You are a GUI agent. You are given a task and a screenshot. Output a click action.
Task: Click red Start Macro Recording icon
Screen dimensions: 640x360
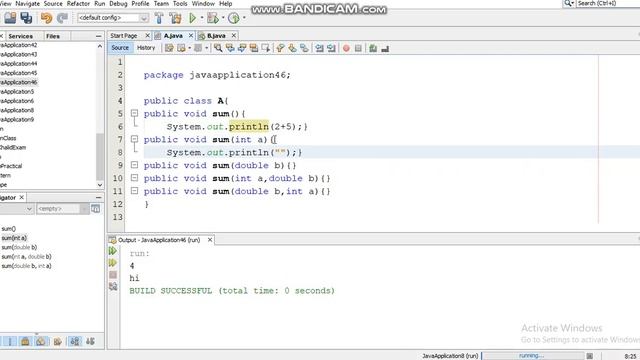click(346, 48)
